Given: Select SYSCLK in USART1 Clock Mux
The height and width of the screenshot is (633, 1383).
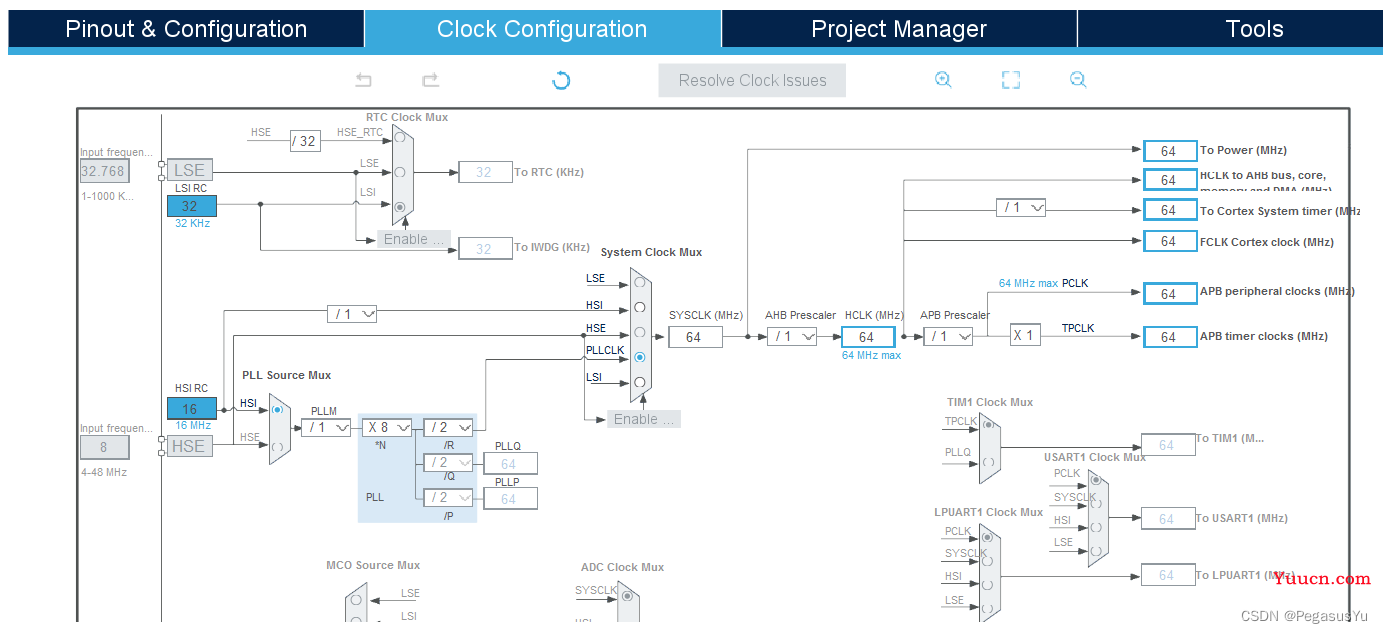Looking at the screenshot, I should 1096,506.
